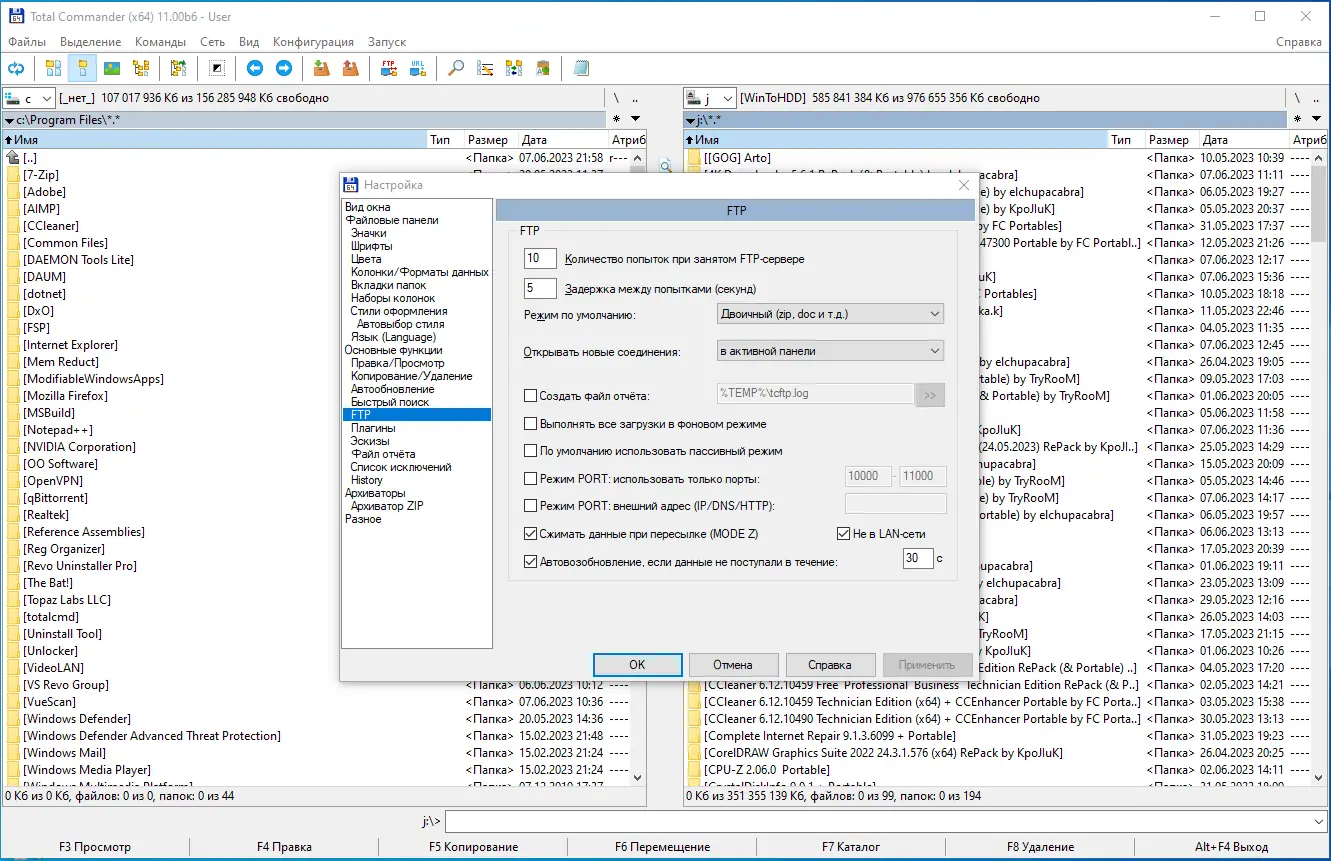Screen dimensions: 1331x861
Task: Open the 'Сеть' menu
Action: [x=212, y=42]
